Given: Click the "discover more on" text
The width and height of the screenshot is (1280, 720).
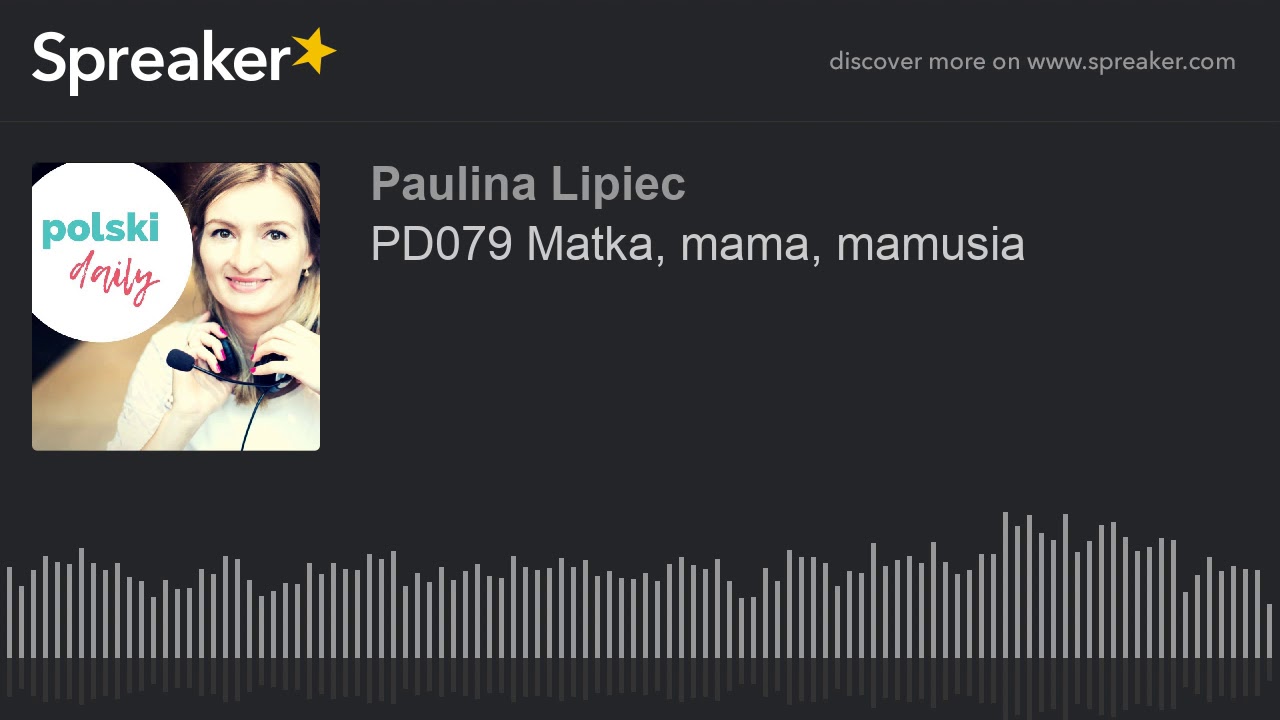Looking at the screenshot, I should [x=924, y=62].
